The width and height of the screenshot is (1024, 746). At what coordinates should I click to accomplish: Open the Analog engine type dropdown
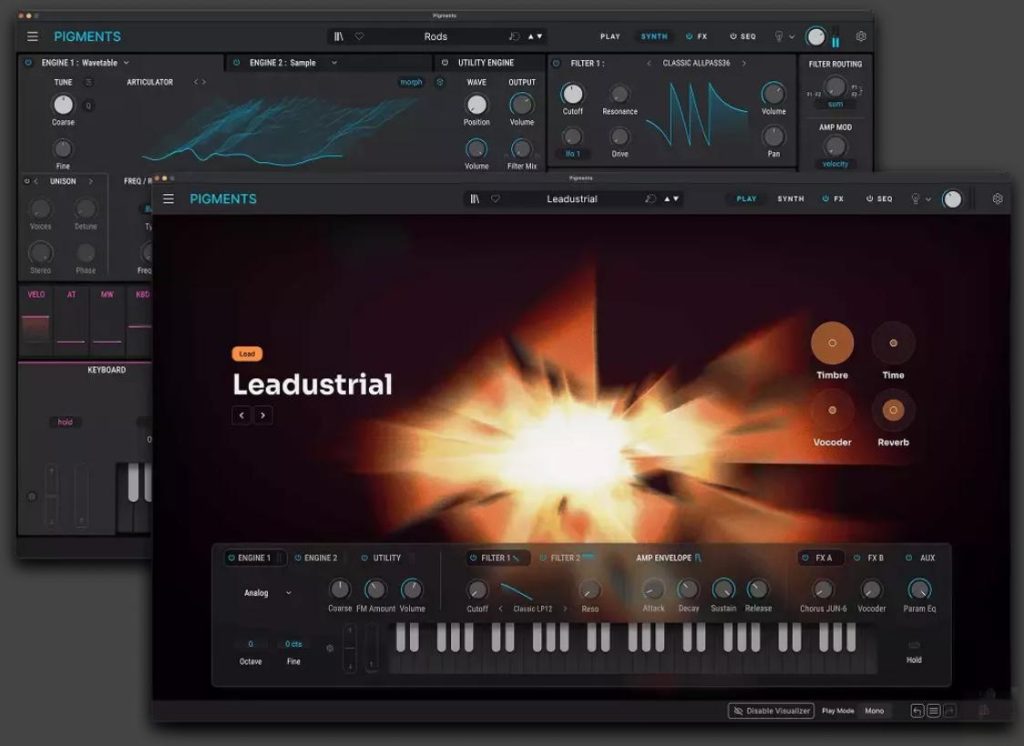click(x=267, y=593)
